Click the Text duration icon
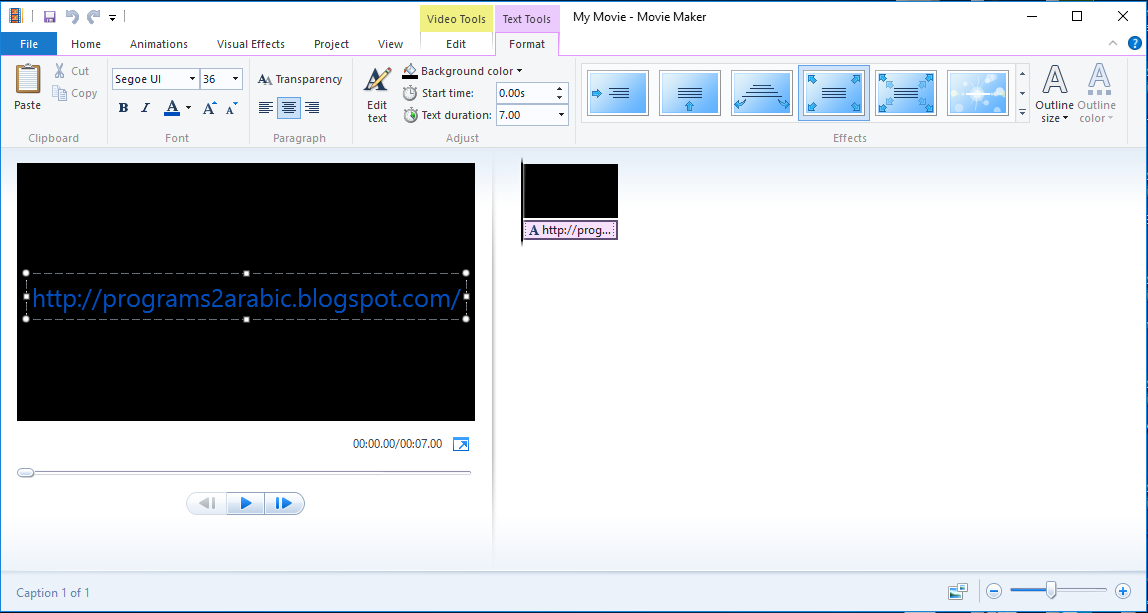 pyautogui.click(x=410, y=115)
